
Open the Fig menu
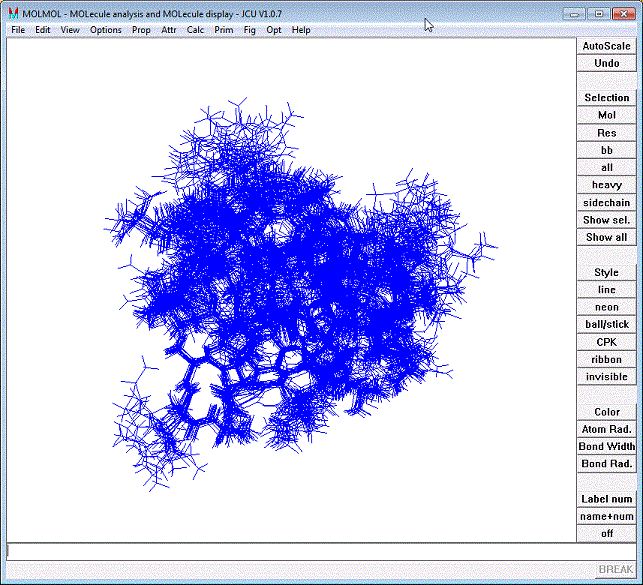click(249, 30)
